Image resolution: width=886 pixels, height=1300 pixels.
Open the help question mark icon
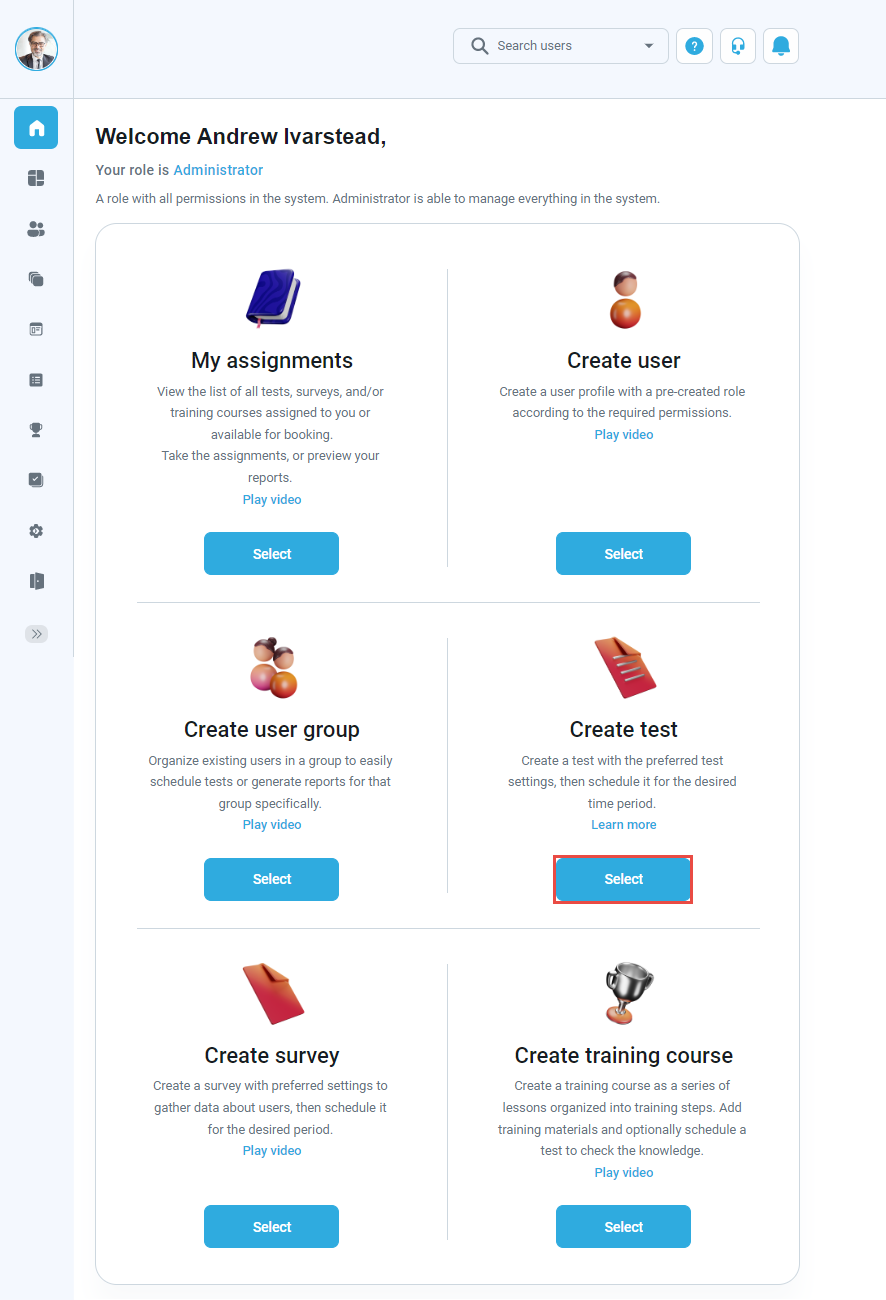(694, 46)
